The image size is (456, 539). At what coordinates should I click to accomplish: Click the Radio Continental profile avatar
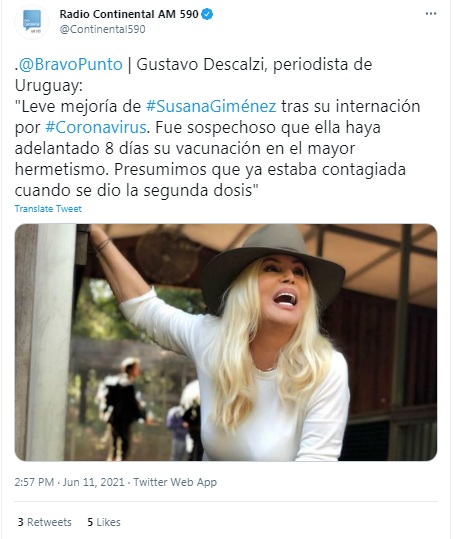[x=32, y=22]
